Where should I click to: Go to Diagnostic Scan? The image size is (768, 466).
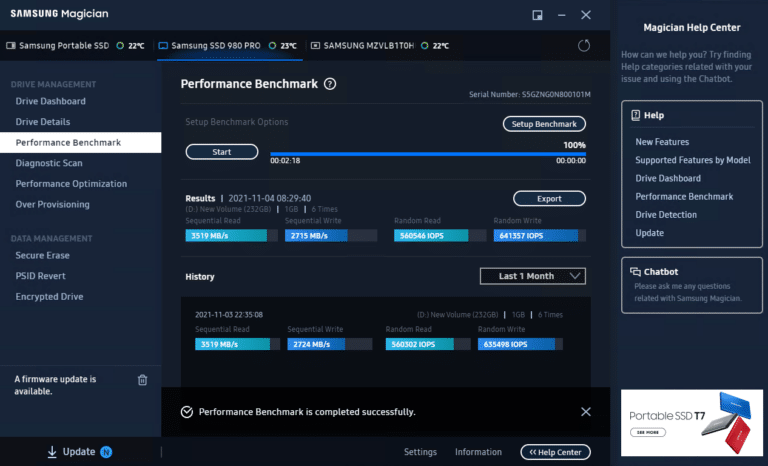(x=49, y=163)
